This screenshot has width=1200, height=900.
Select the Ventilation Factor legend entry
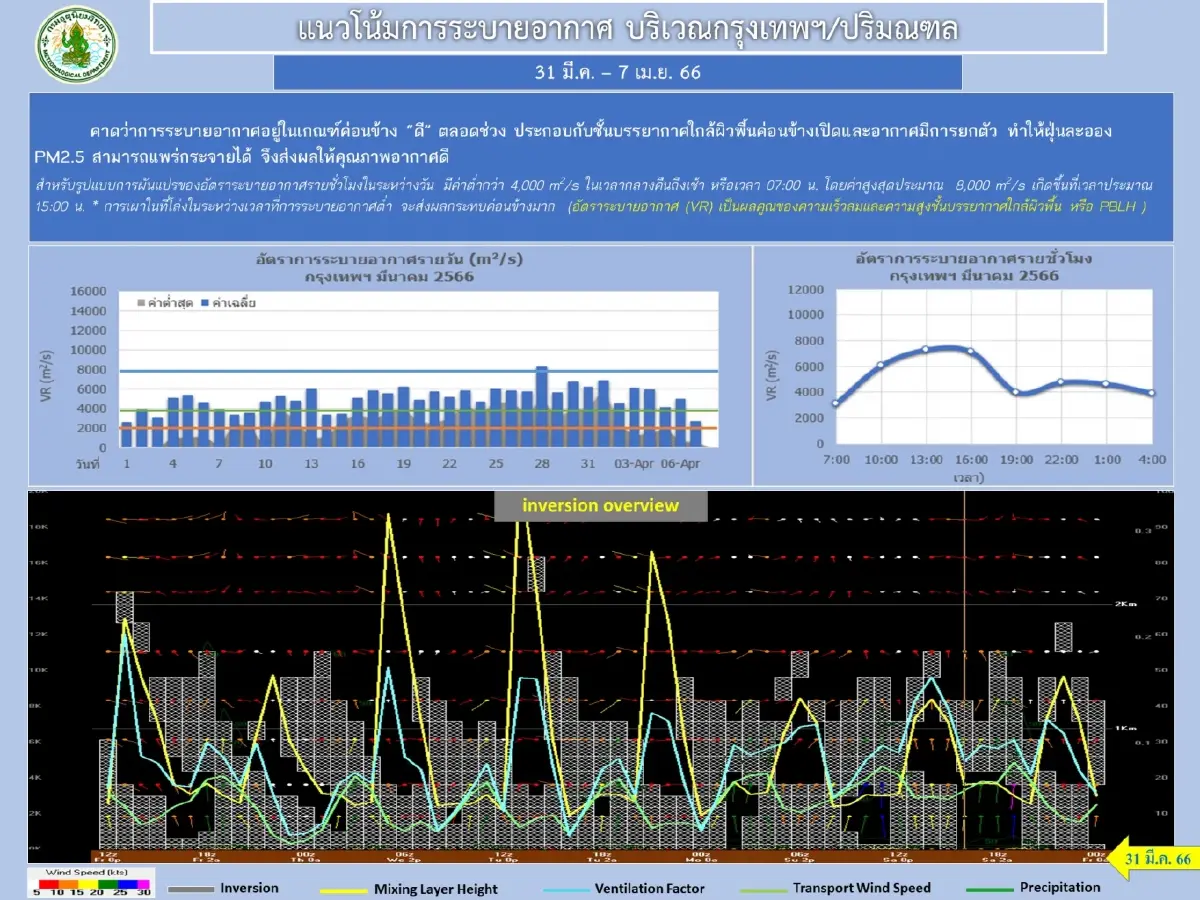[624, 888]
